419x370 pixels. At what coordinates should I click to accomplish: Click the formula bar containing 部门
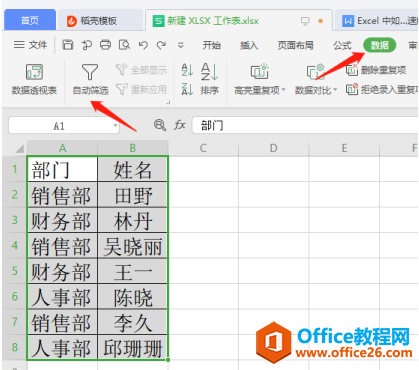click(305, 126)
